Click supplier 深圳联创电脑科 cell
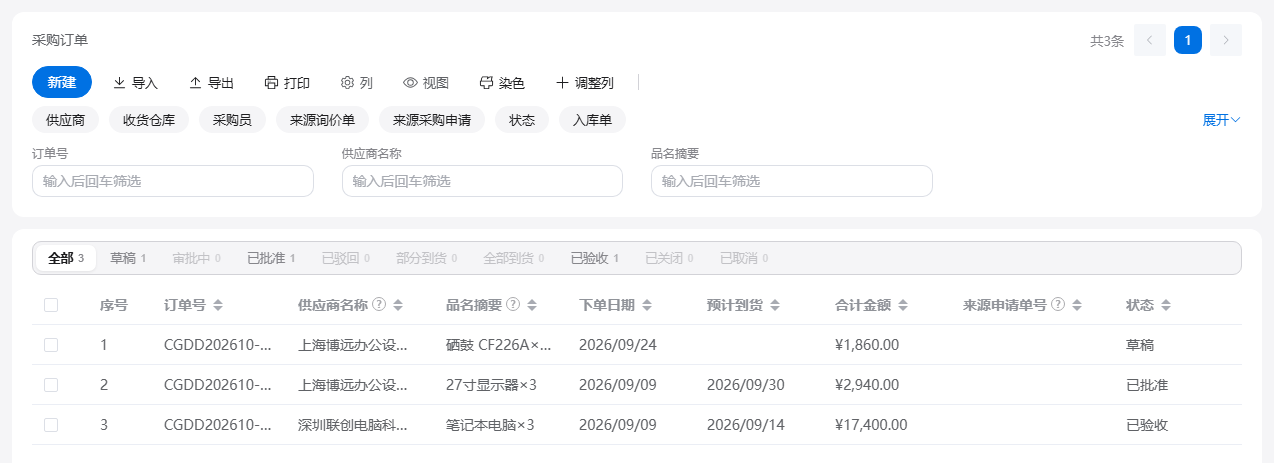This screenshot has height=463, width=1274. click(353, 425)
